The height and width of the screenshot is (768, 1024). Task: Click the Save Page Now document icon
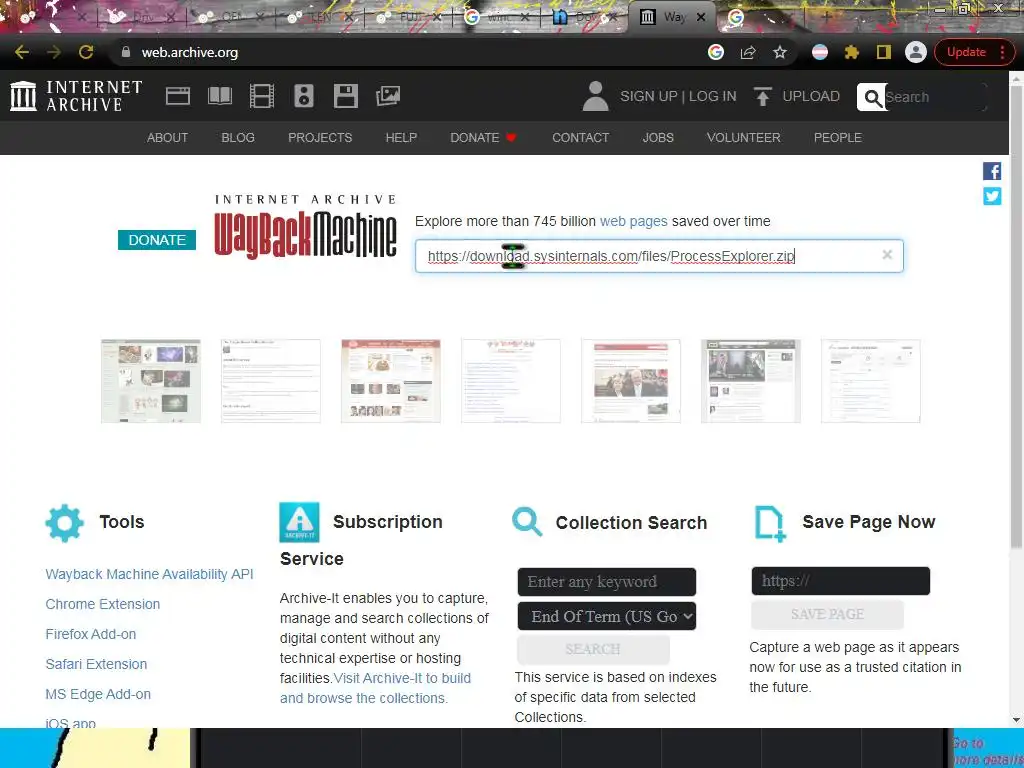tap(770, 523)
